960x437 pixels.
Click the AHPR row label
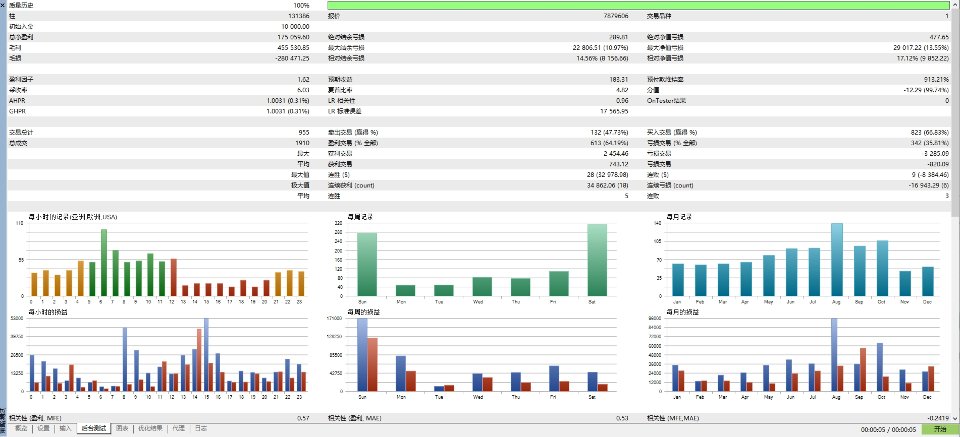(17, 101)
